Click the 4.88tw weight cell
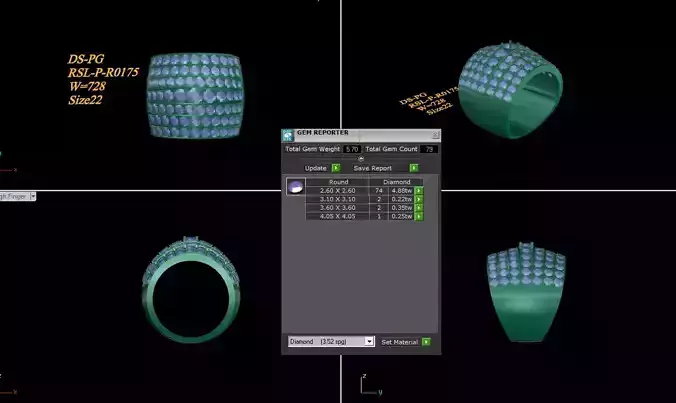This screenshot has width=676, height=403. tap(401, 191)
